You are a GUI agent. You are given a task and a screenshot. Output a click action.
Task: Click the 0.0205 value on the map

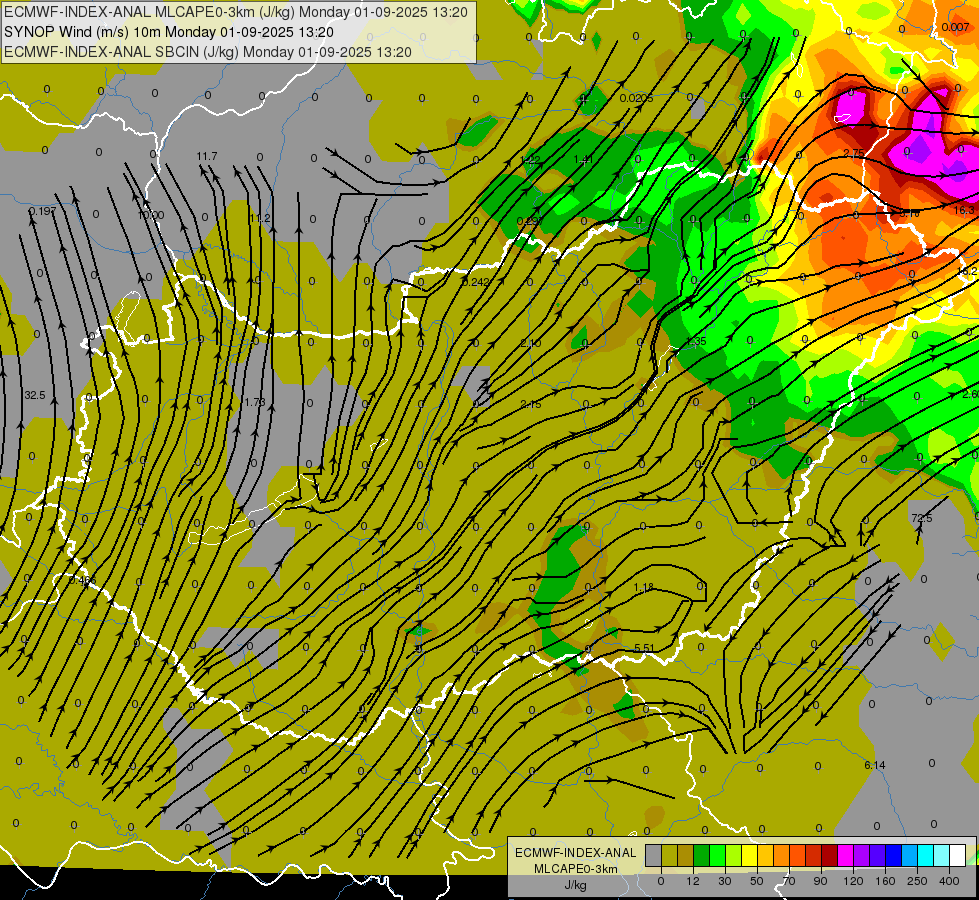637,98
